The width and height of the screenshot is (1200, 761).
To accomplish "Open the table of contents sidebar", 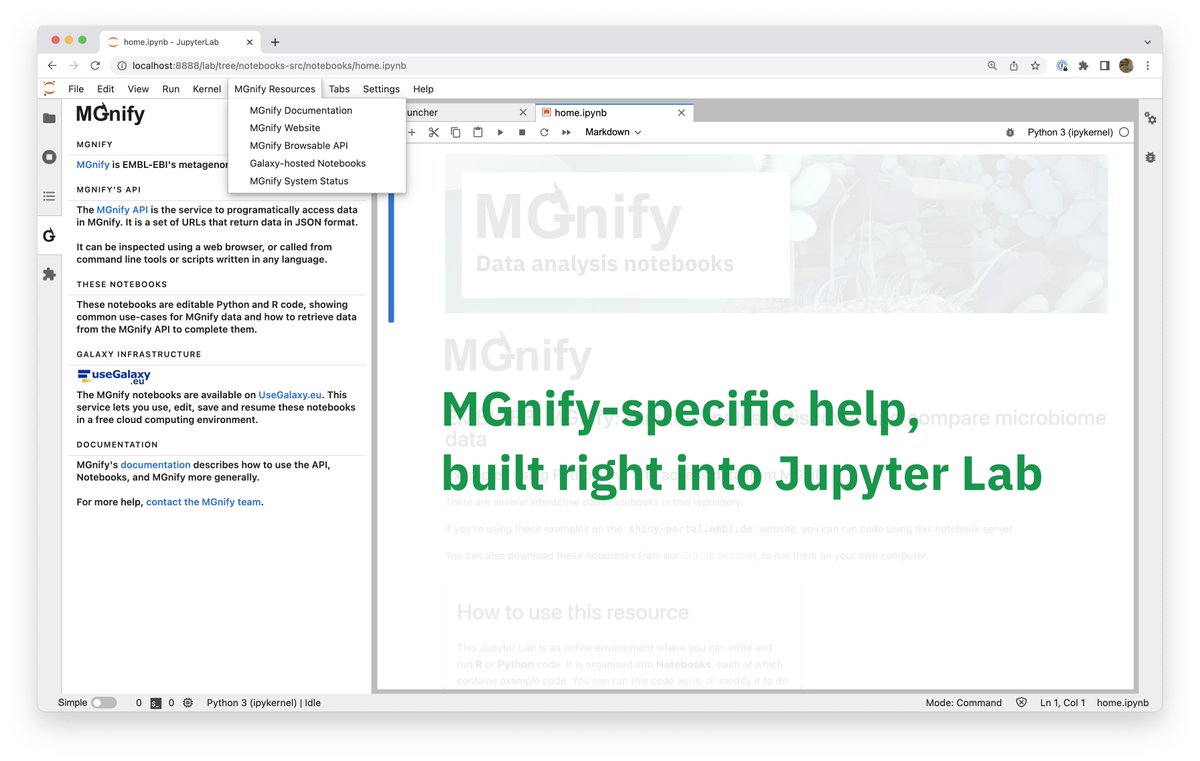I will [49, 196].
